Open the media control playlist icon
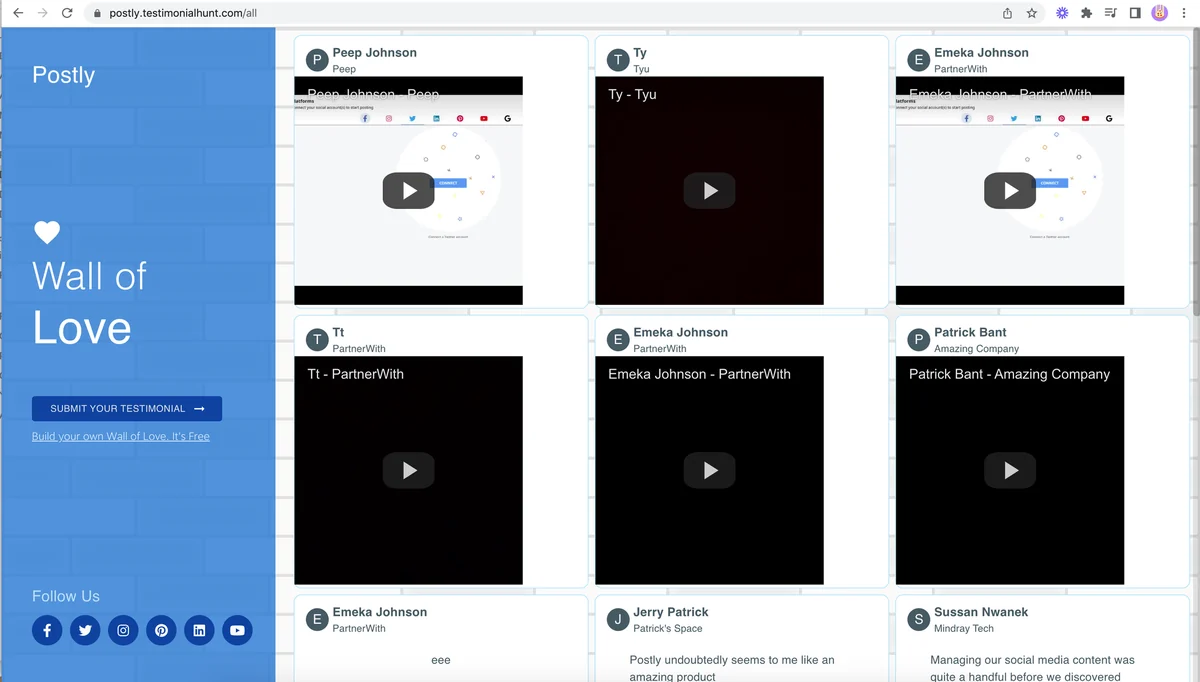The image size is (1200, 682). [1111, 13]
